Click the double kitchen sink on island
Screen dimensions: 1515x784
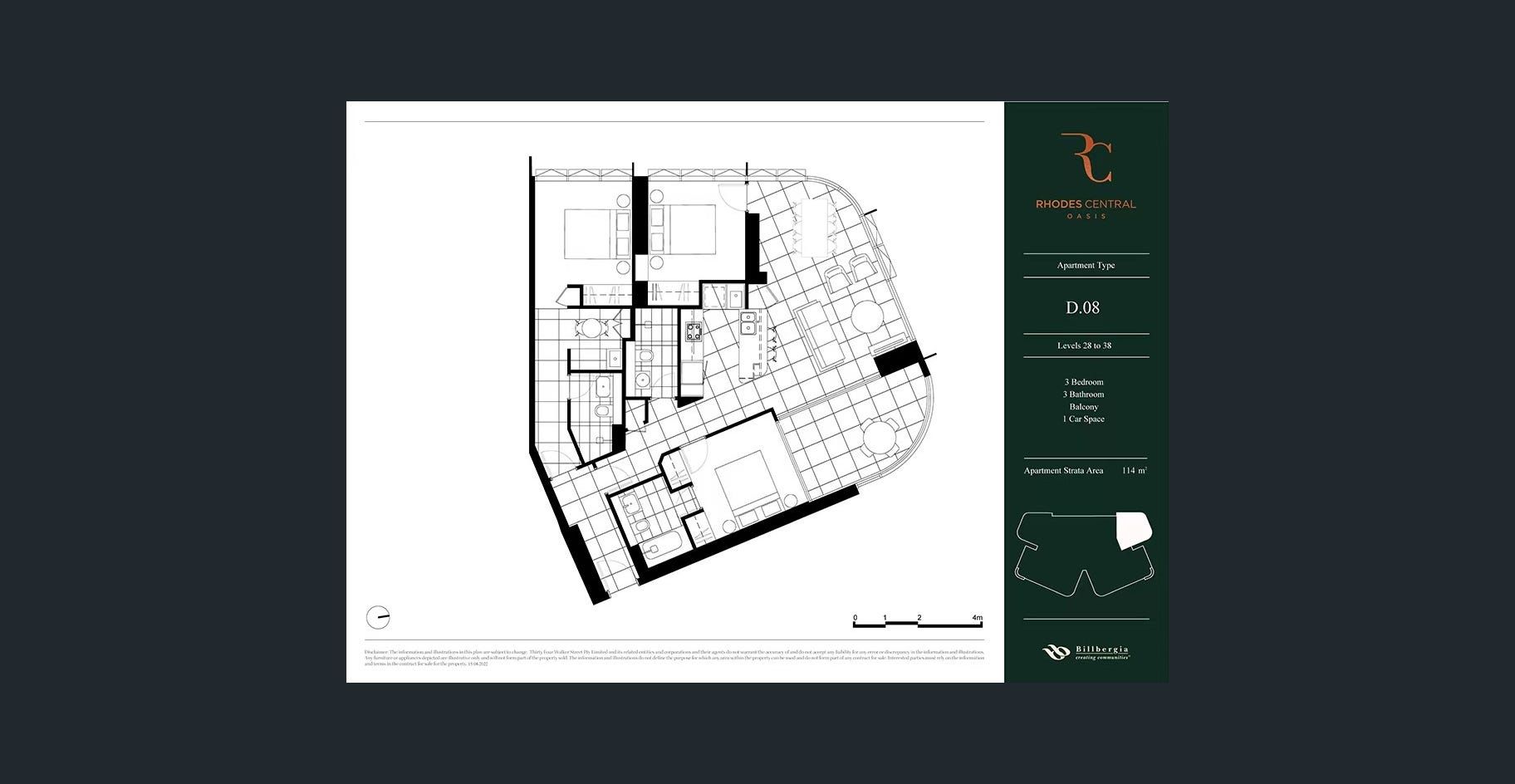click(x=748, y=322)
